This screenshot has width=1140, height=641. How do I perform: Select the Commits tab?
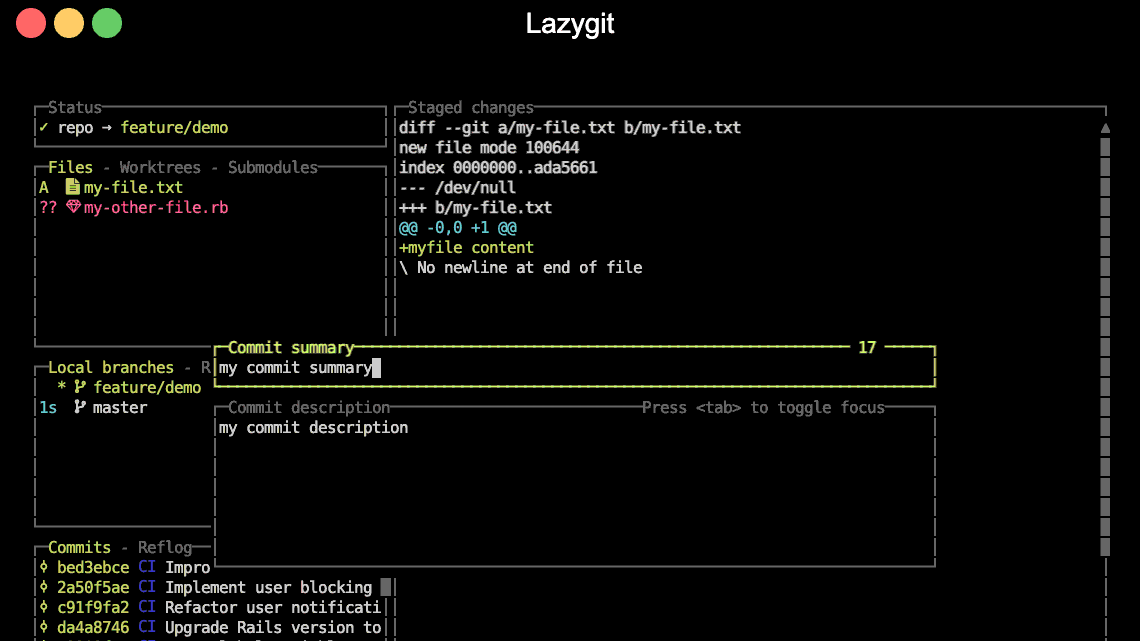(x=79, y=547)
